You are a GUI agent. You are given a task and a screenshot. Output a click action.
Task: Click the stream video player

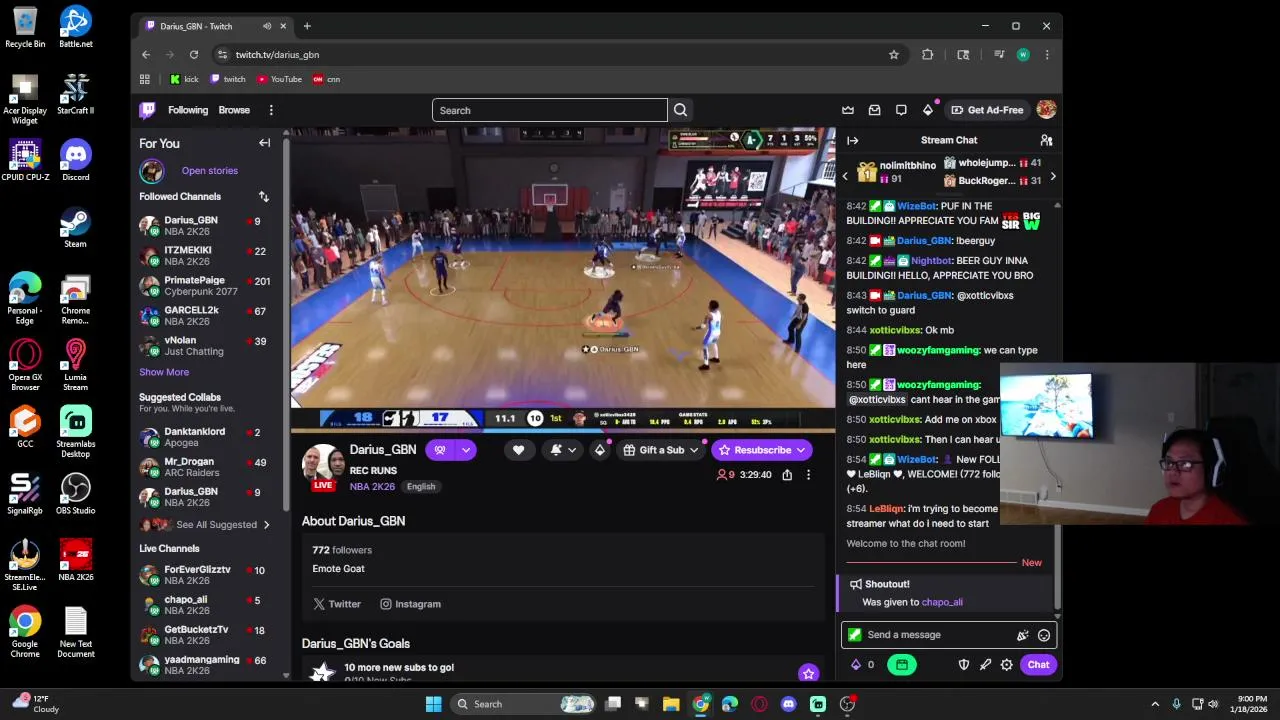tap(563, 280)
